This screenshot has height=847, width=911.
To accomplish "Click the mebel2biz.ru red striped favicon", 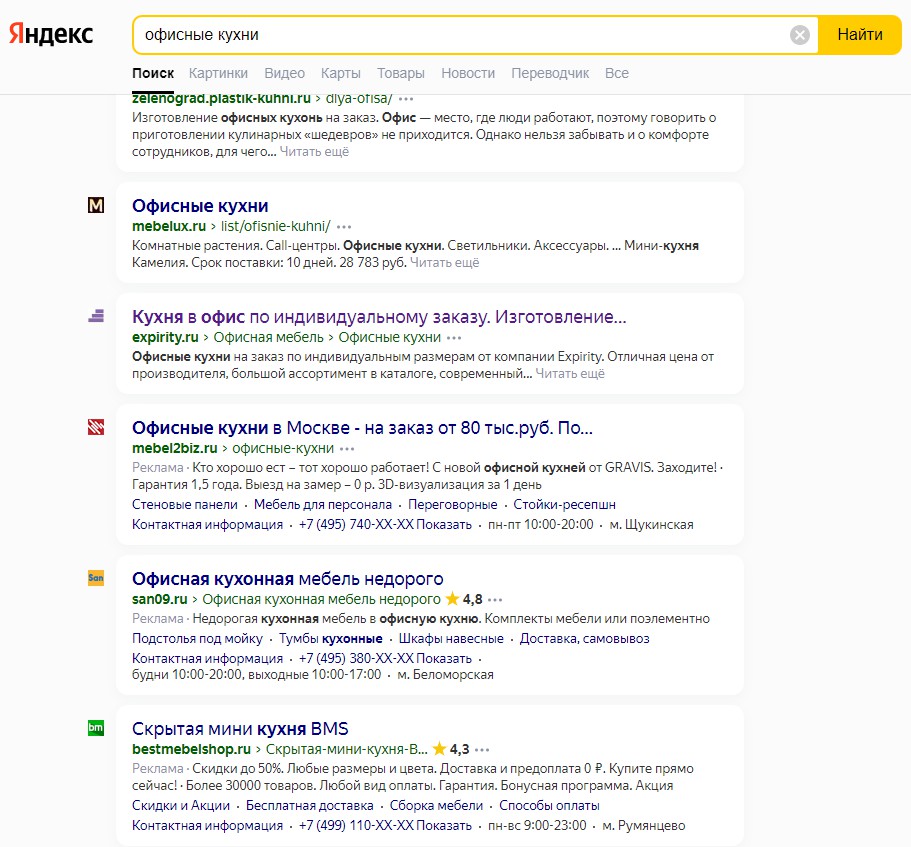I will [96, 427].
